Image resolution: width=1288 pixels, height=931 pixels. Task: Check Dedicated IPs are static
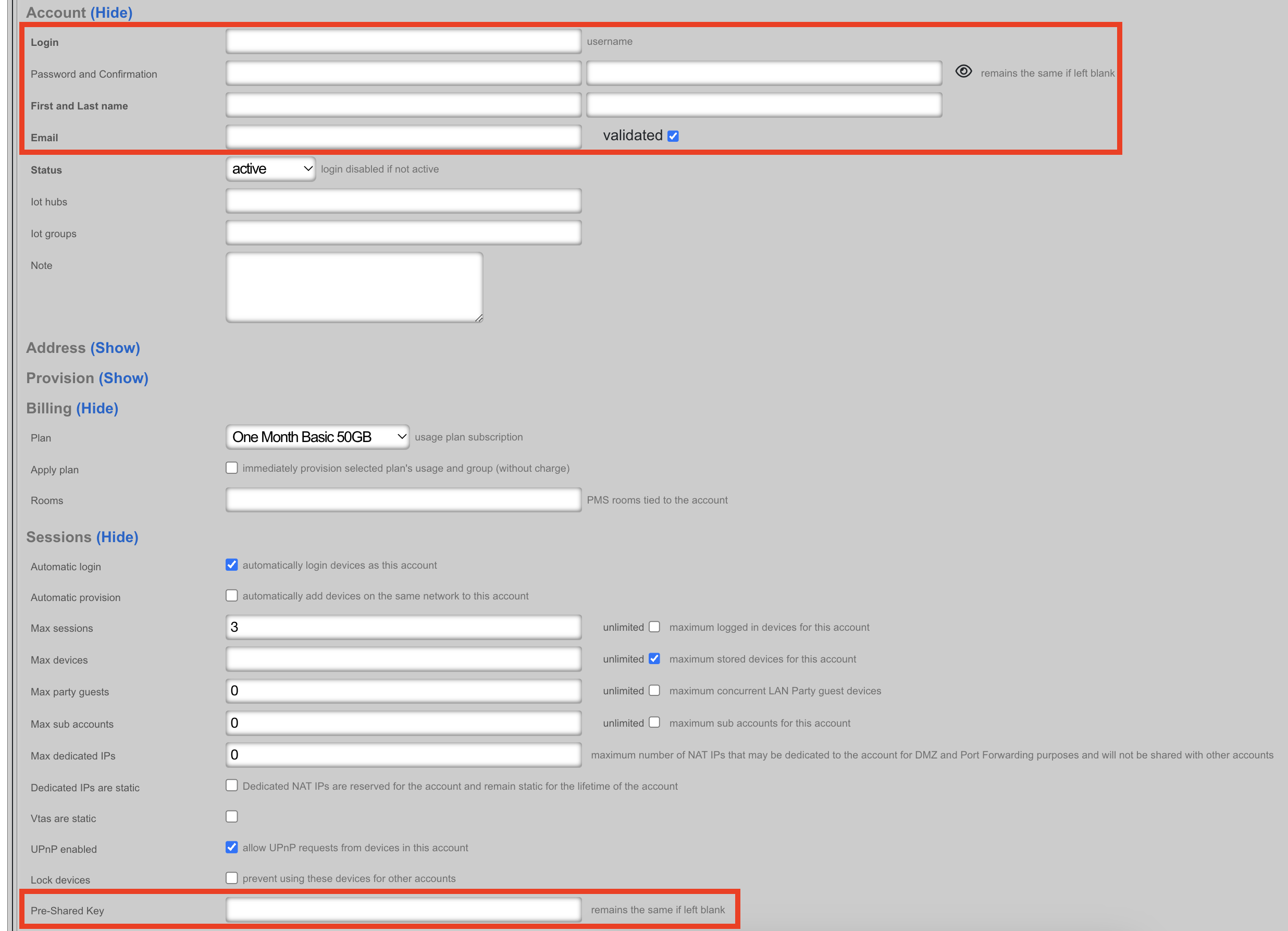[x=231, y=786]
